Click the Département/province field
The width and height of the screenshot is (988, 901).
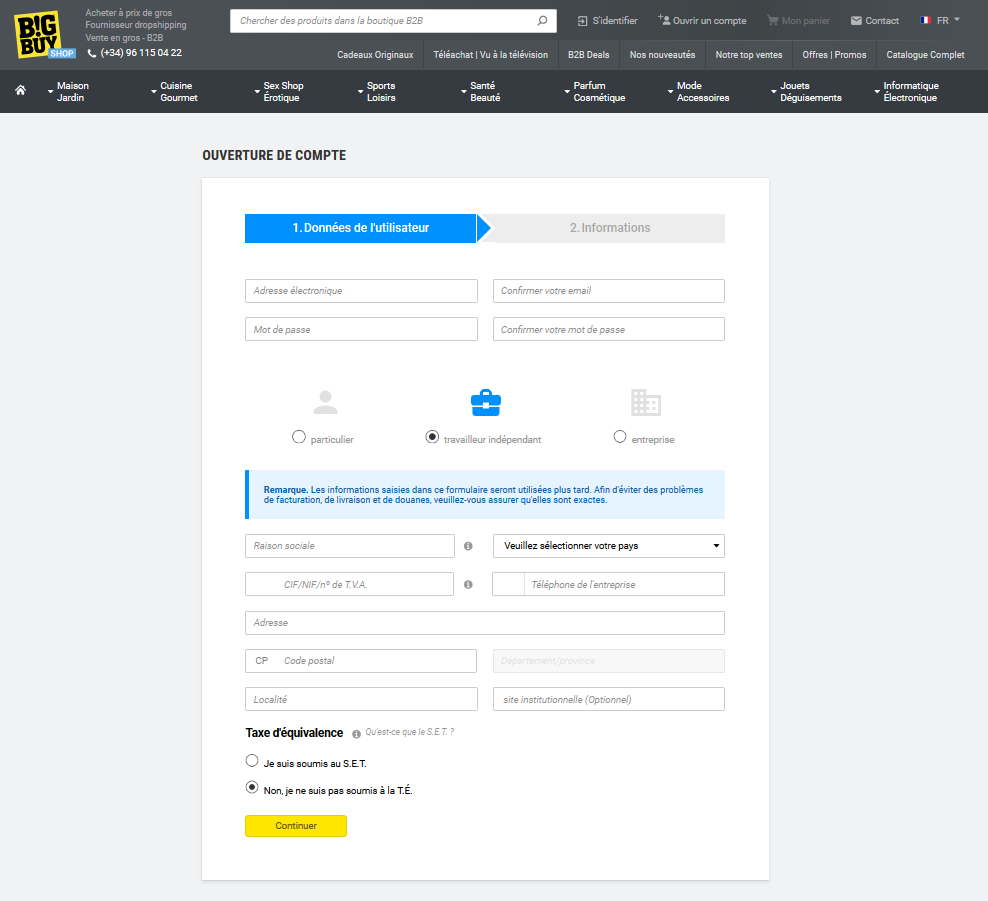pyautogui.click(x=609, y=661)
